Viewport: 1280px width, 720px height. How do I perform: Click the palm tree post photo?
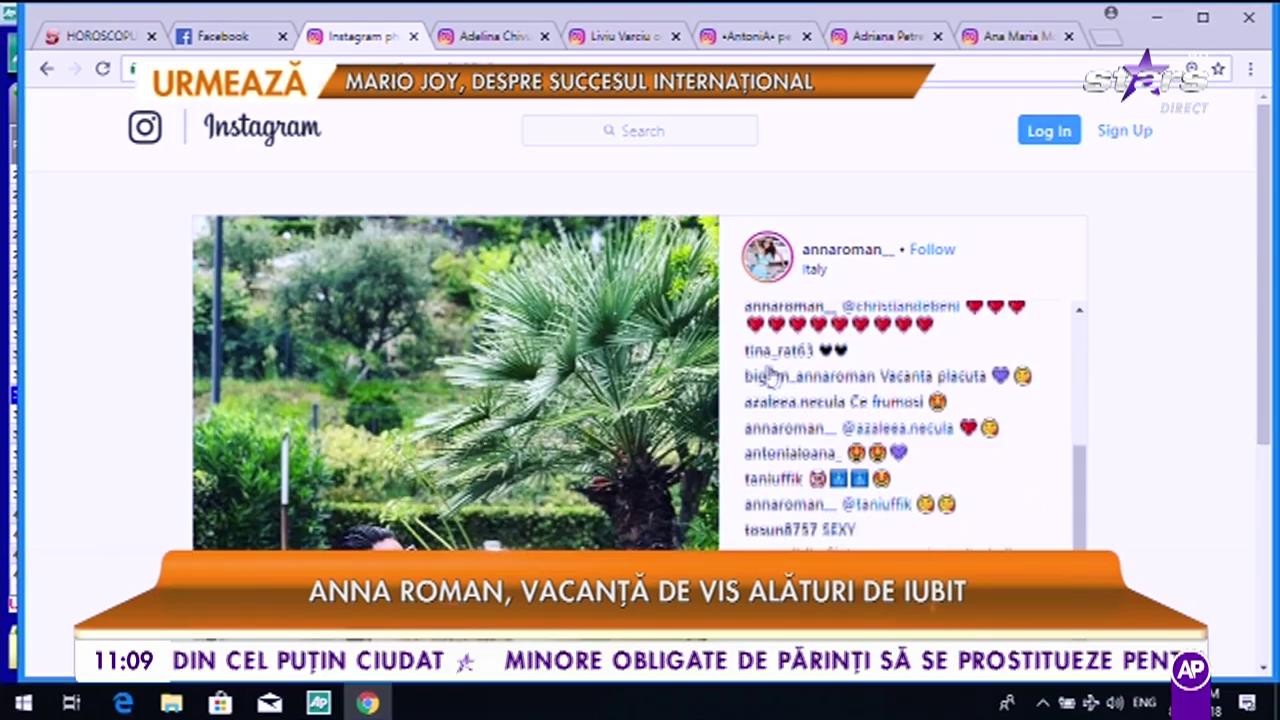(455, 382)
